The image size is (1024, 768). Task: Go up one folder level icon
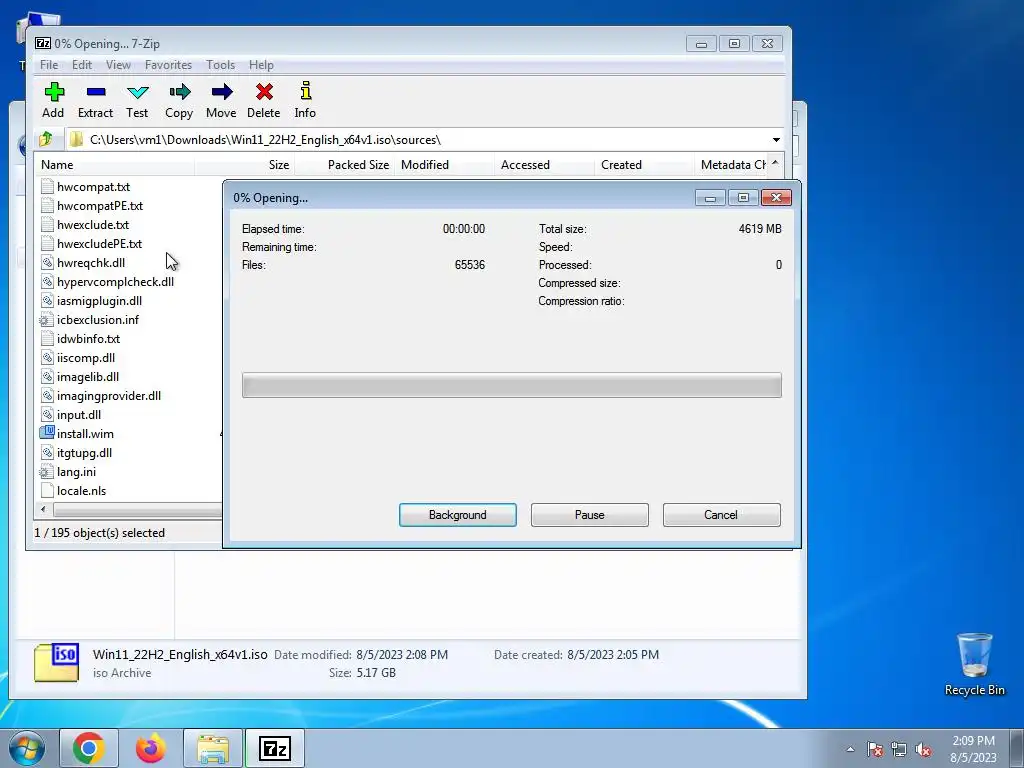click(x=46, y=139)
